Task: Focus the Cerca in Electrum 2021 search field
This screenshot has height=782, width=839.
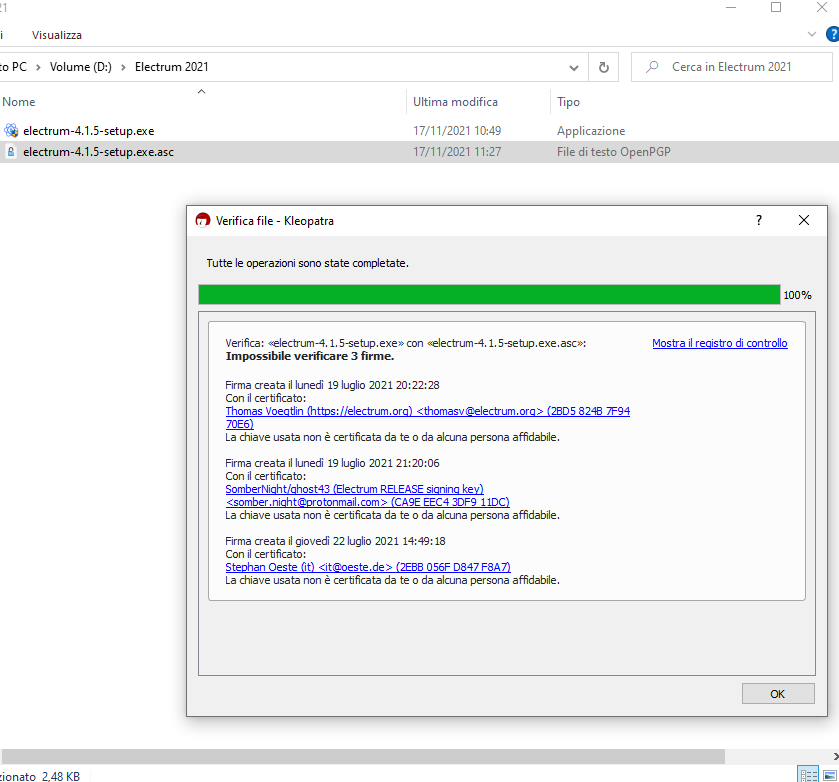Action: [731, 67]
